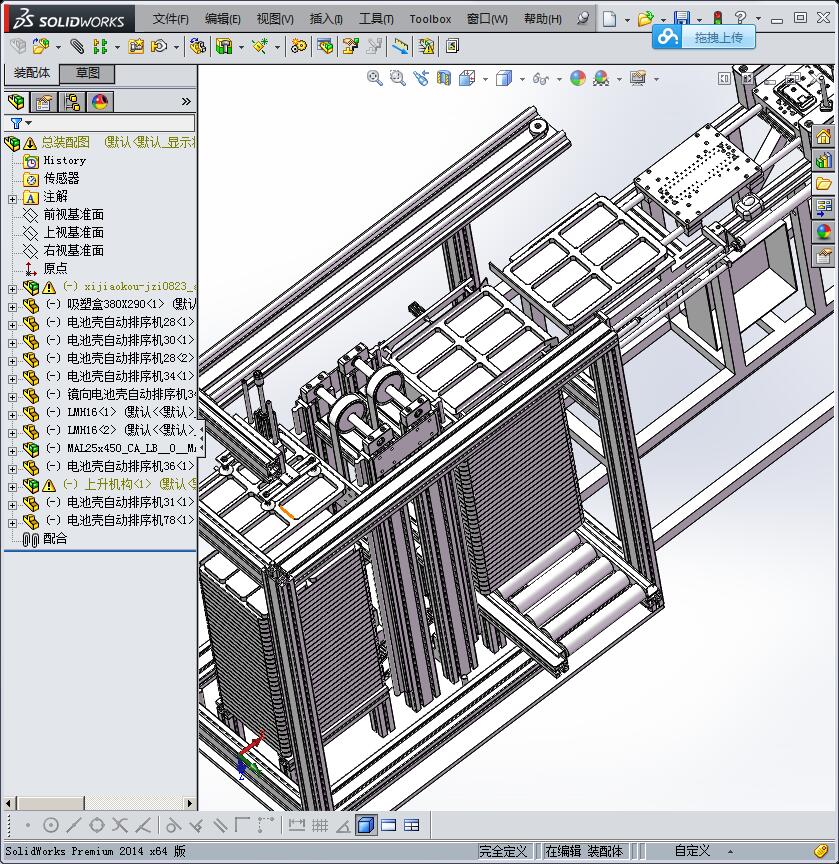Toggle the rebuild traffic light icon

717,18
